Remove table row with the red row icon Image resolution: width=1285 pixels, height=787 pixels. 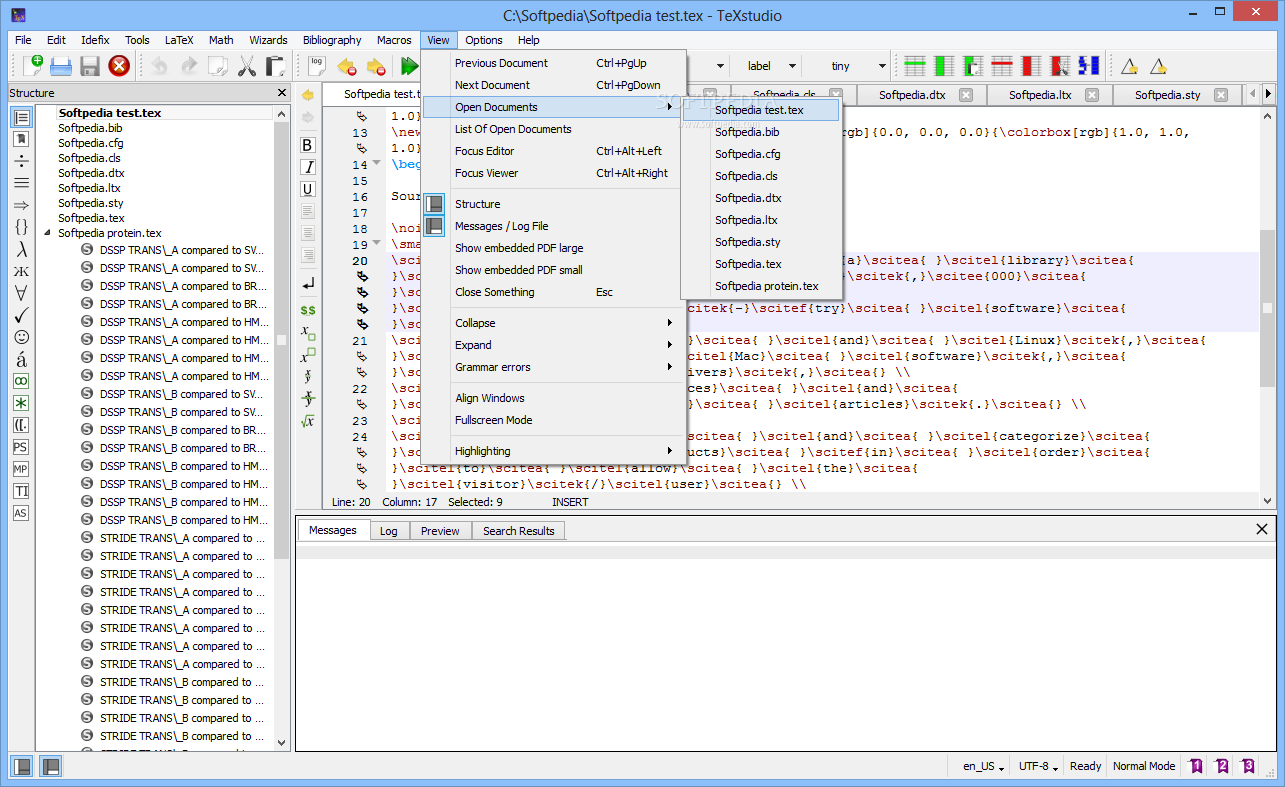click(x=1002, y=66)
